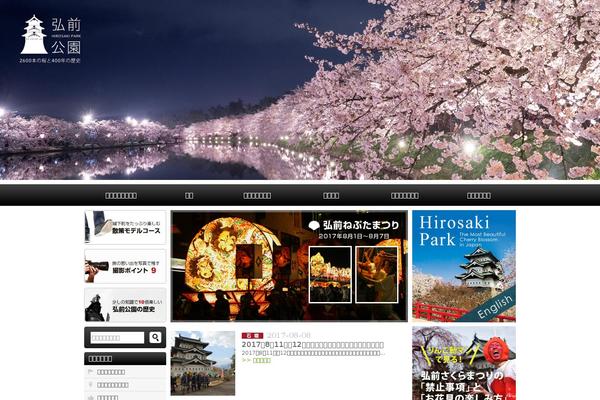Focus the sidebar search text field
Viewport: 600px width, 400px height.
point(117,338)
